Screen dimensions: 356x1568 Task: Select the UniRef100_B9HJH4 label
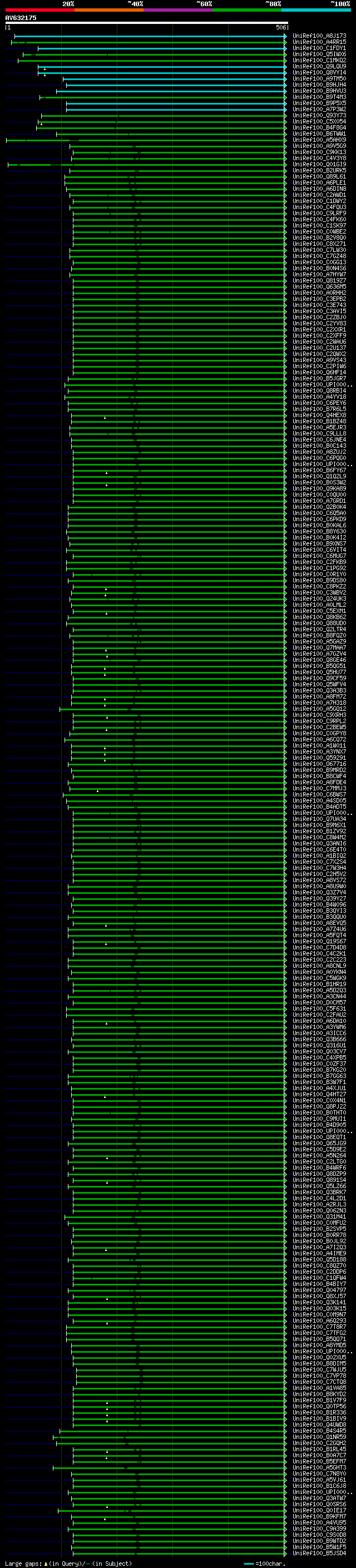click(x=319, y=85)
